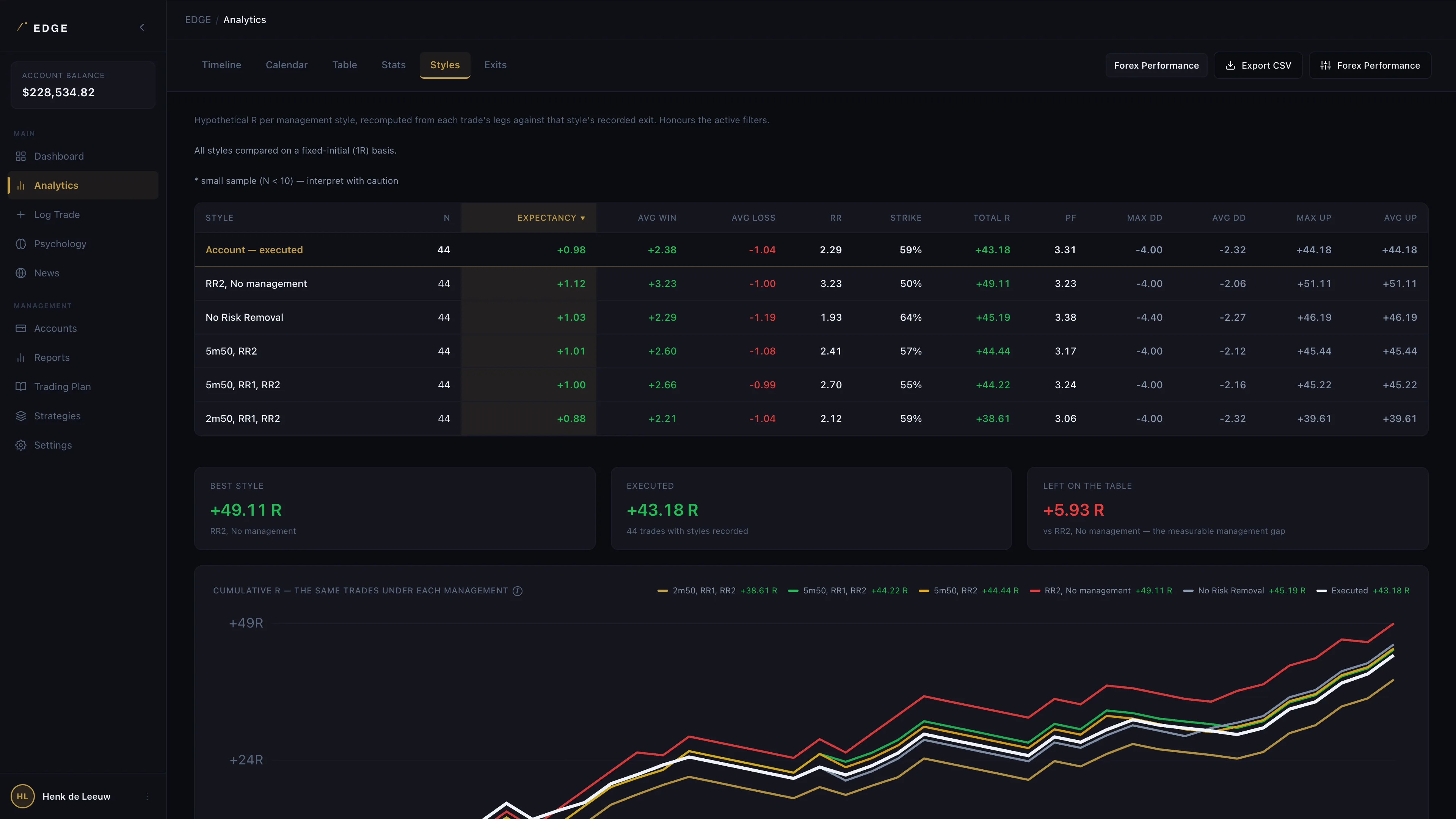Click Henk de Leeuw profile name

click(76, 796)
